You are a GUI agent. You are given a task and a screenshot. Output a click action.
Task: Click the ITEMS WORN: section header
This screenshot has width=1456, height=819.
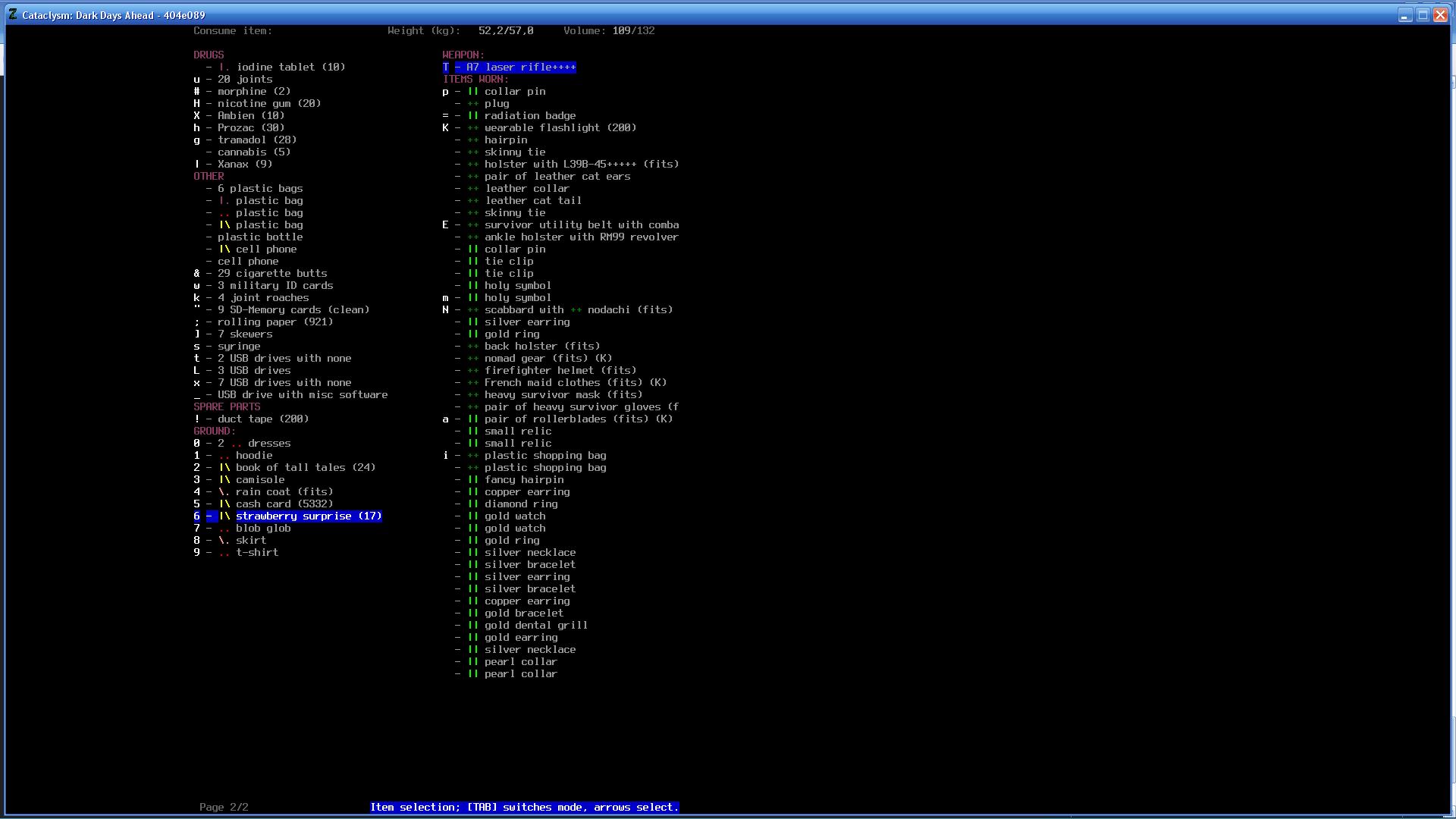click(x=475, y=80)
